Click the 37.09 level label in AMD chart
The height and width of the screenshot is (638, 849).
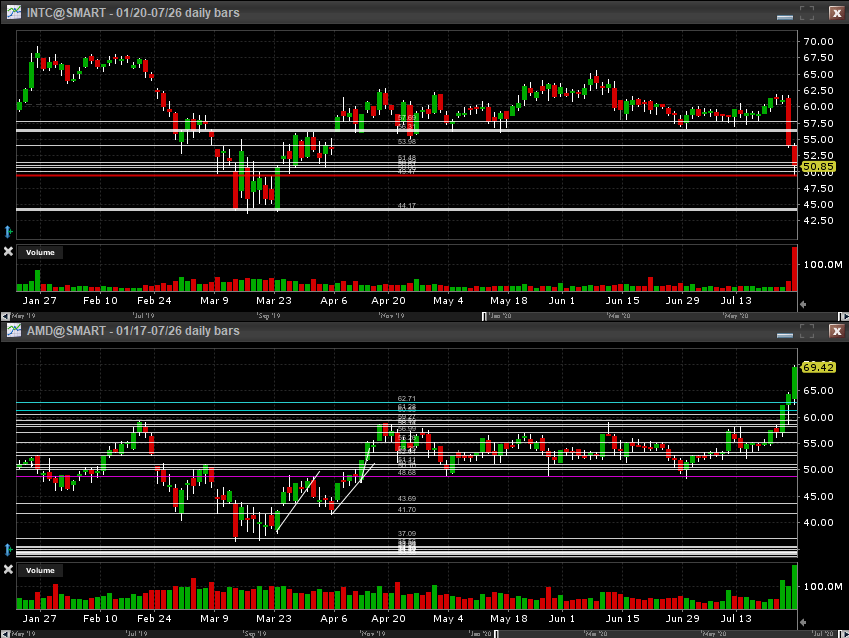(x=407, y=533)
